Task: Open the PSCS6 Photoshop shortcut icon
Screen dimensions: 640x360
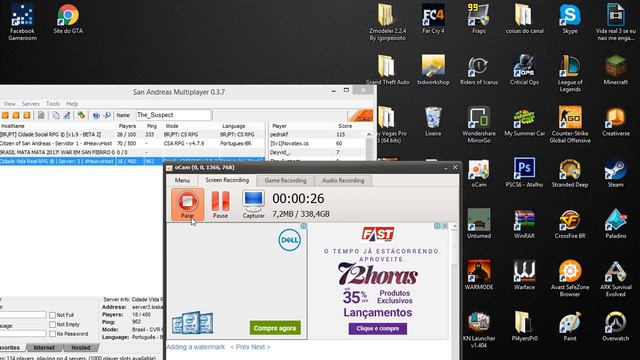Action: [524, 173]
